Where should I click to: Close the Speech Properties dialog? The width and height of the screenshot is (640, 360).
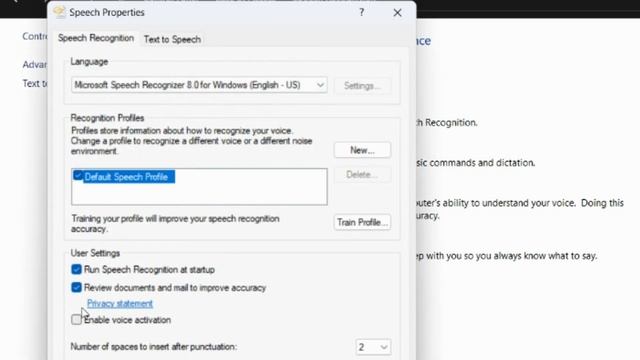[397, 13]
